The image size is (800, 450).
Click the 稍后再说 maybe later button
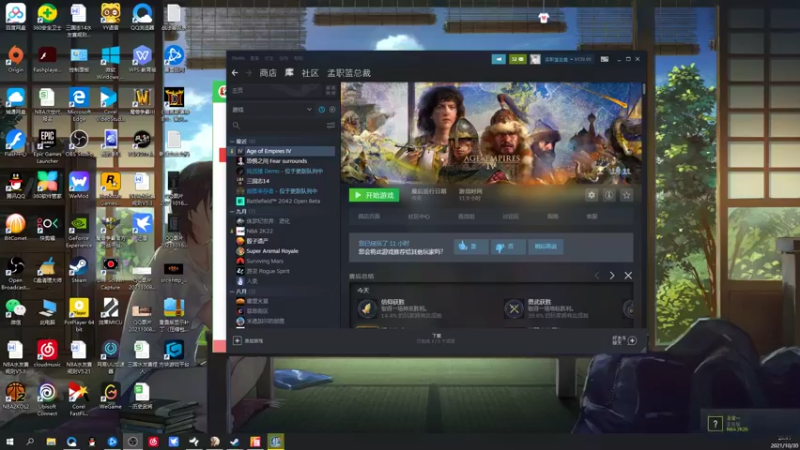pos(545,246)
